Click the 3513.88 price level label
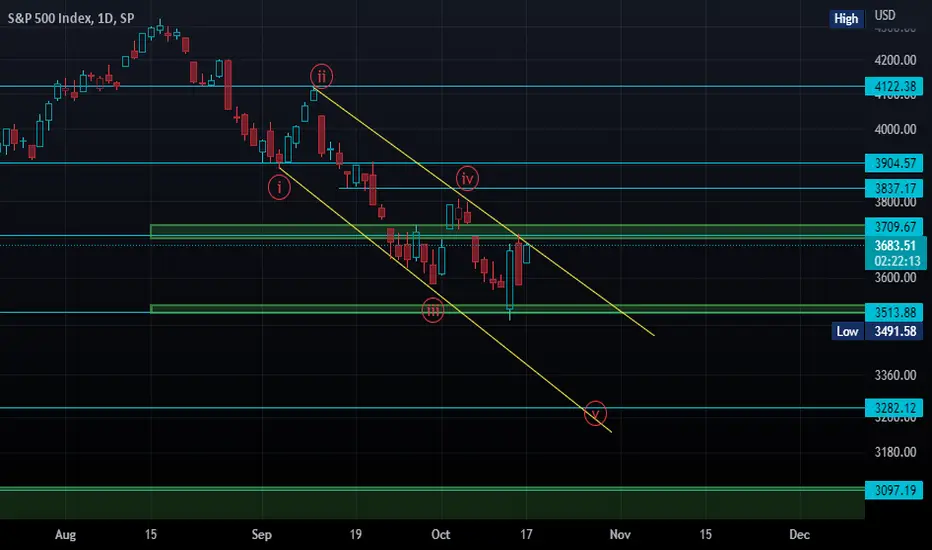932x550 pixels. point(895,312)
